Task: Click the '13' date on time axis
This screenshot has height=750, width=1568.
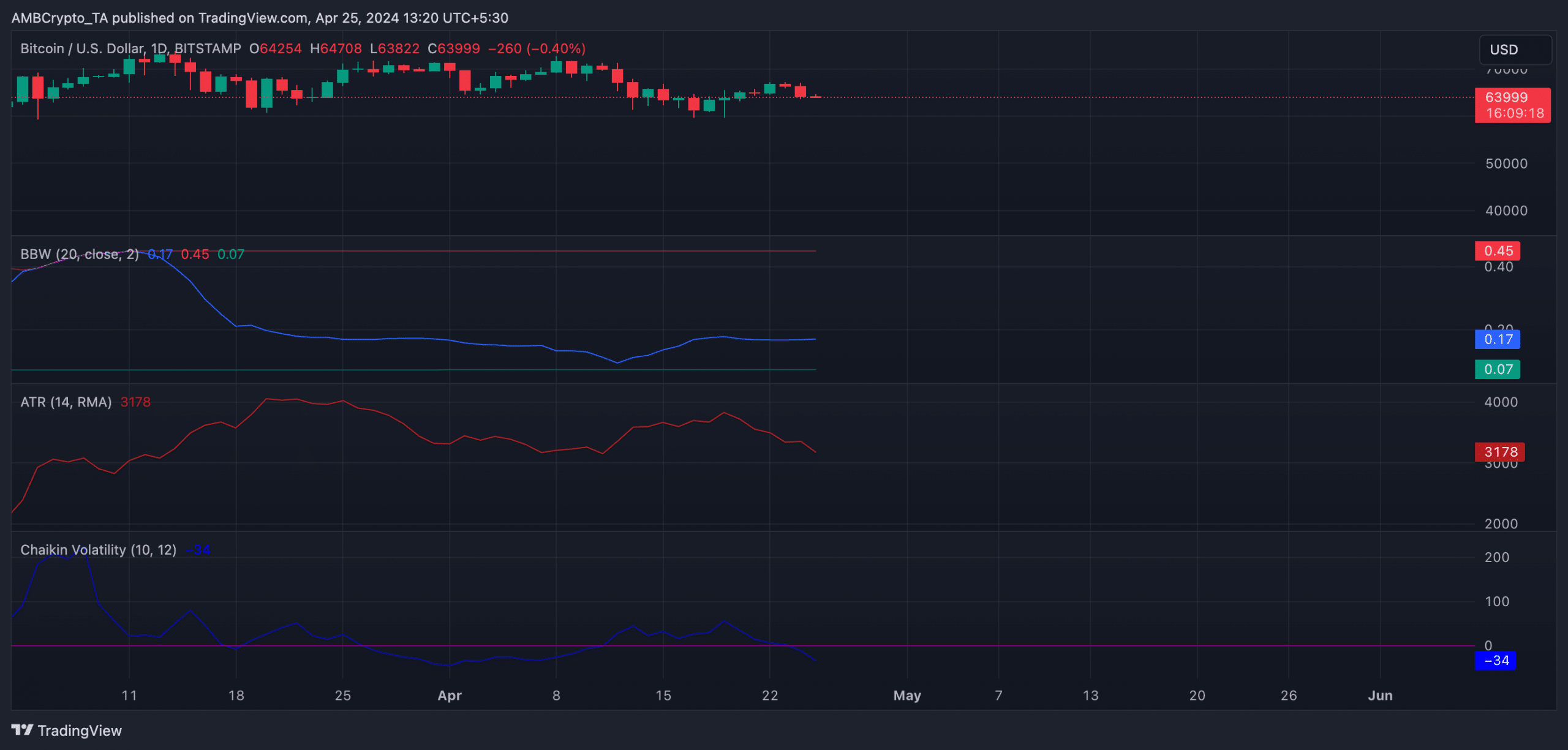Action: [x=1090, y=696]
